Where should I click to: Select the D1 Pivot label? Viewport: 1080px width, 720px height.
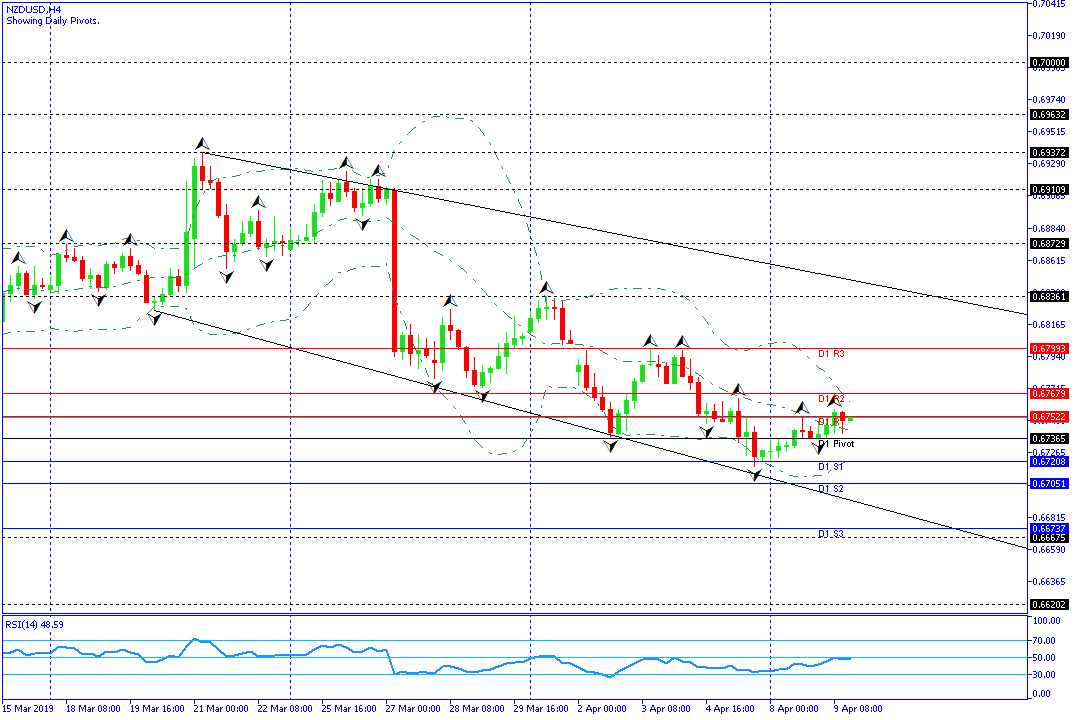836,444
